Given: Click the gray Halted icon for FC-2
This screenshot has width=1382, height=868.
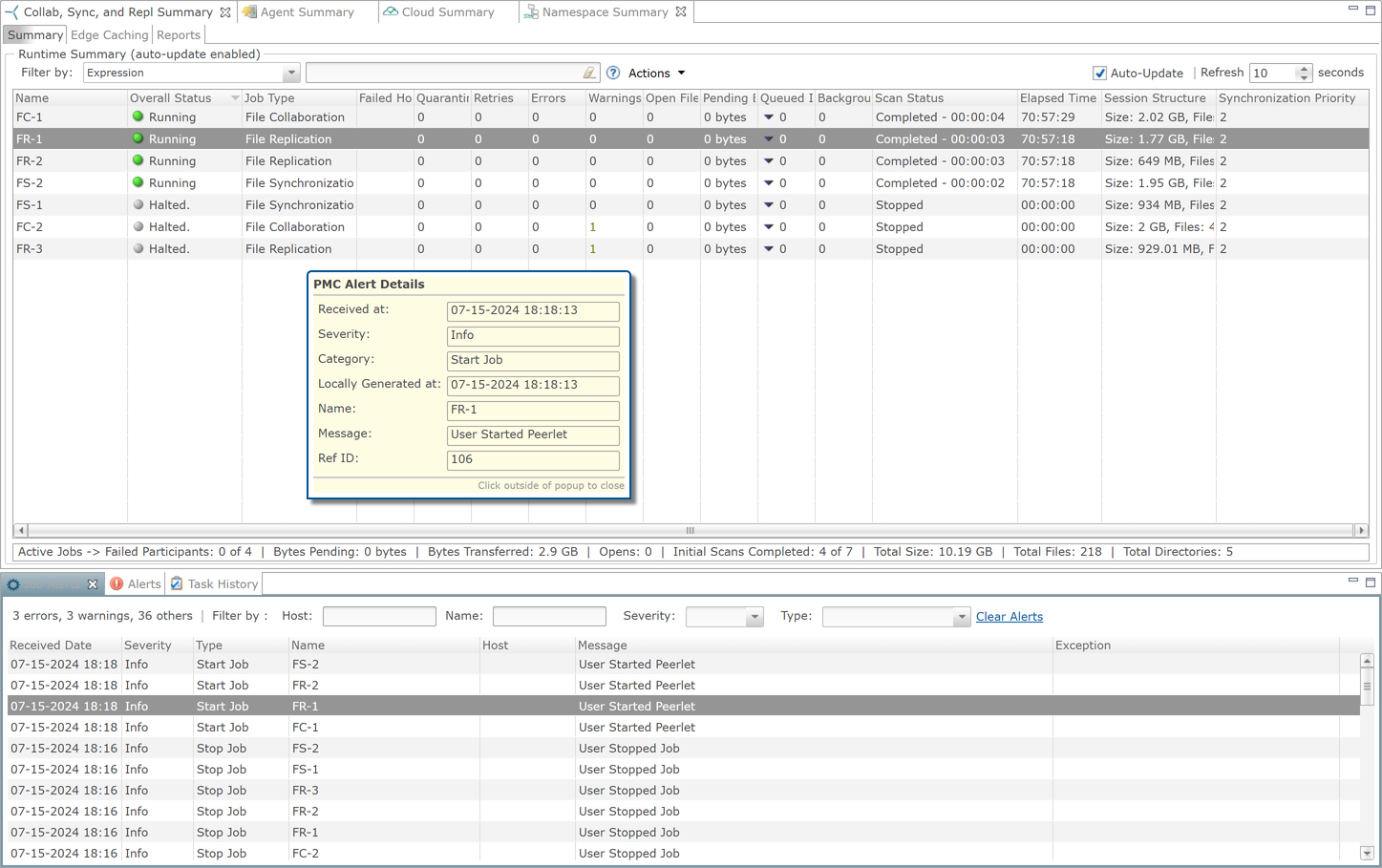Looking at the screenshot, I should (138, 226).
